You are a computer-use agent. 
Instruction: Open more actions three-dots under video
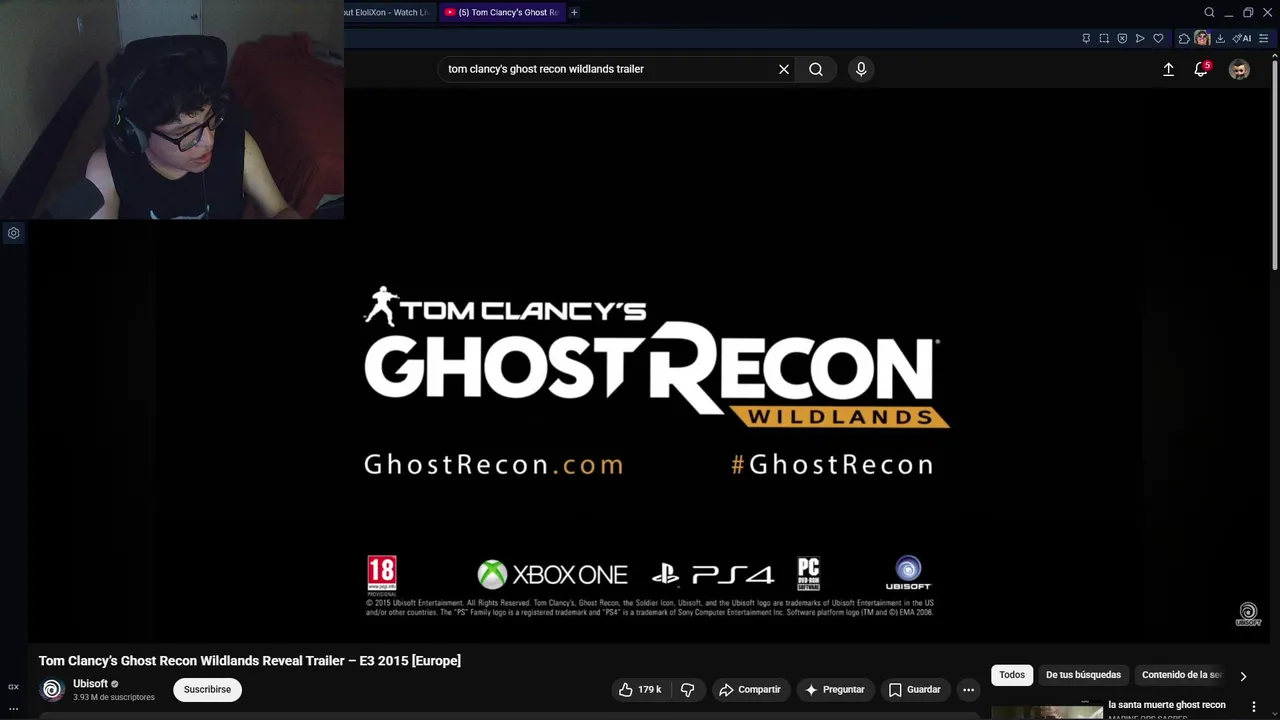pos(968,689)
